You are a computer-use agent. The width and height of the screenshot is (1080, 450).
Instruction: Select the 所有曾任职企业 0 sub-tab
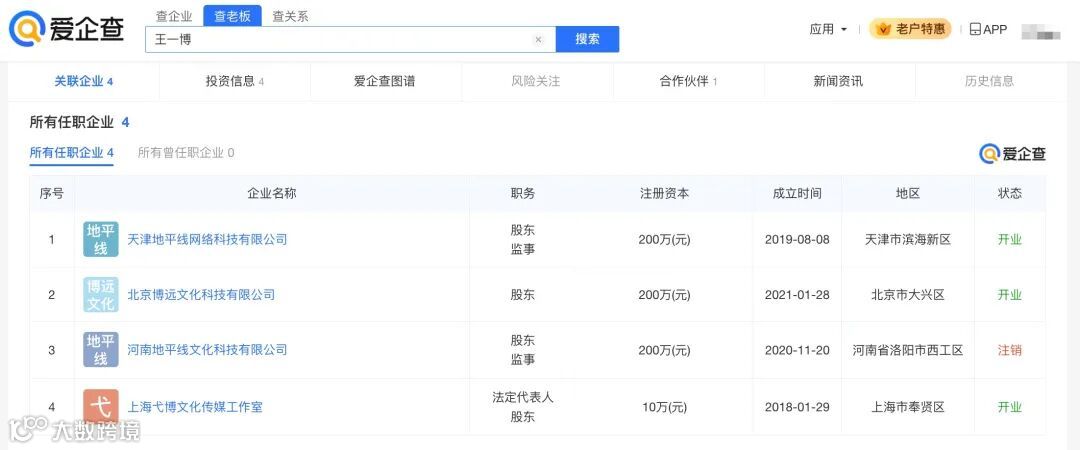coord(186,153)
